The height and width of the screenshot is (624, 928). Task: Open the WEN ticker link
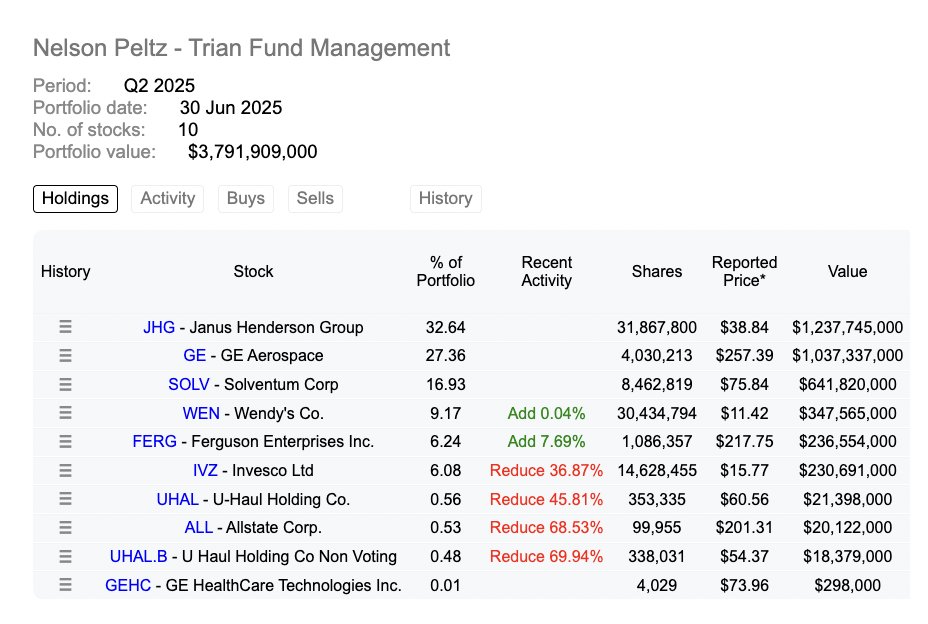201,413
